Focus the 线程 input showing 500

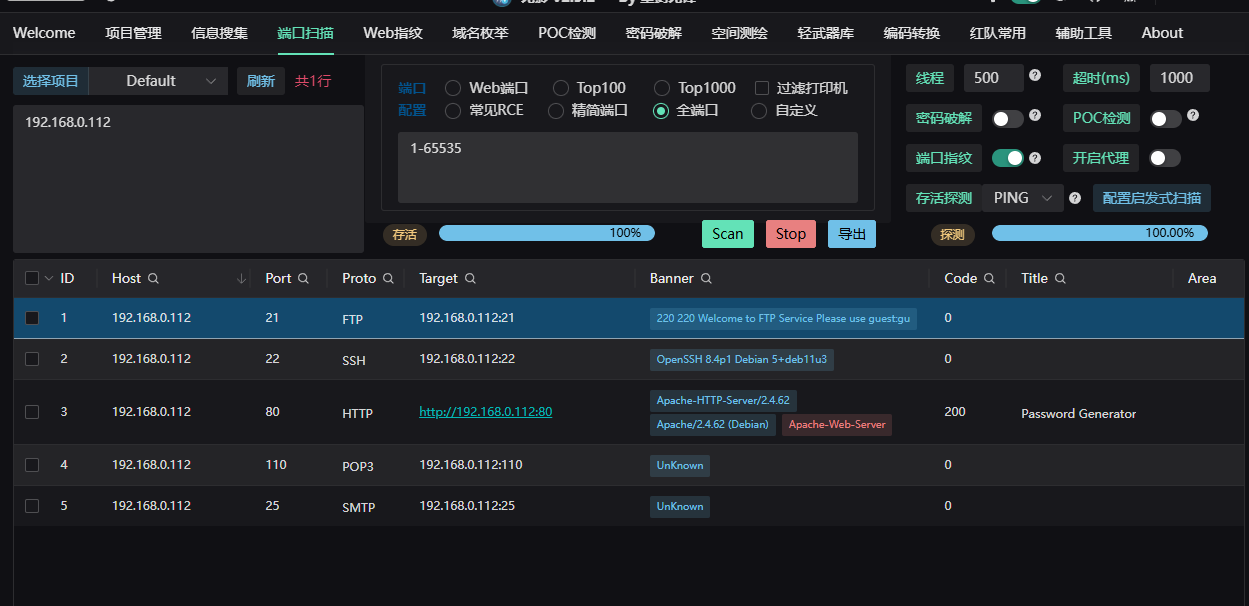(994, 78)
